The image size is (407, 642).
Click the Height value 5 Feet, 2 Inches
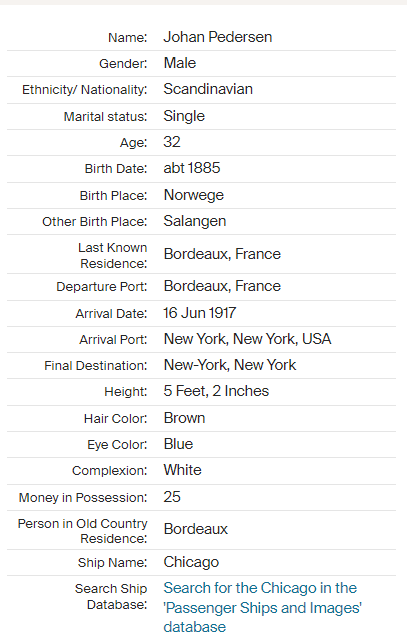[216, 391]
